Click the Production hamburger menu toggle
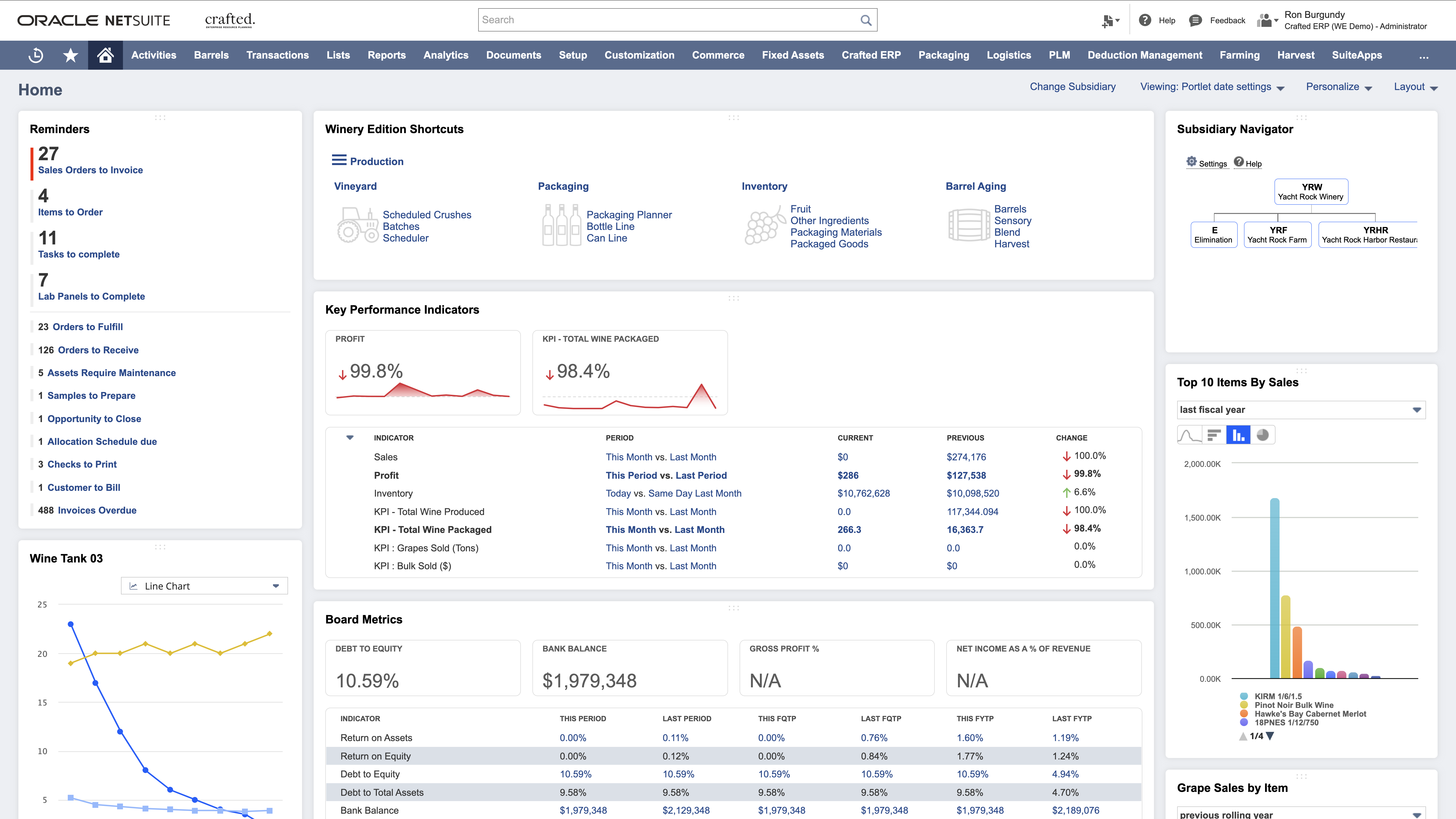1456x819 pixels. tap(339, 160)
